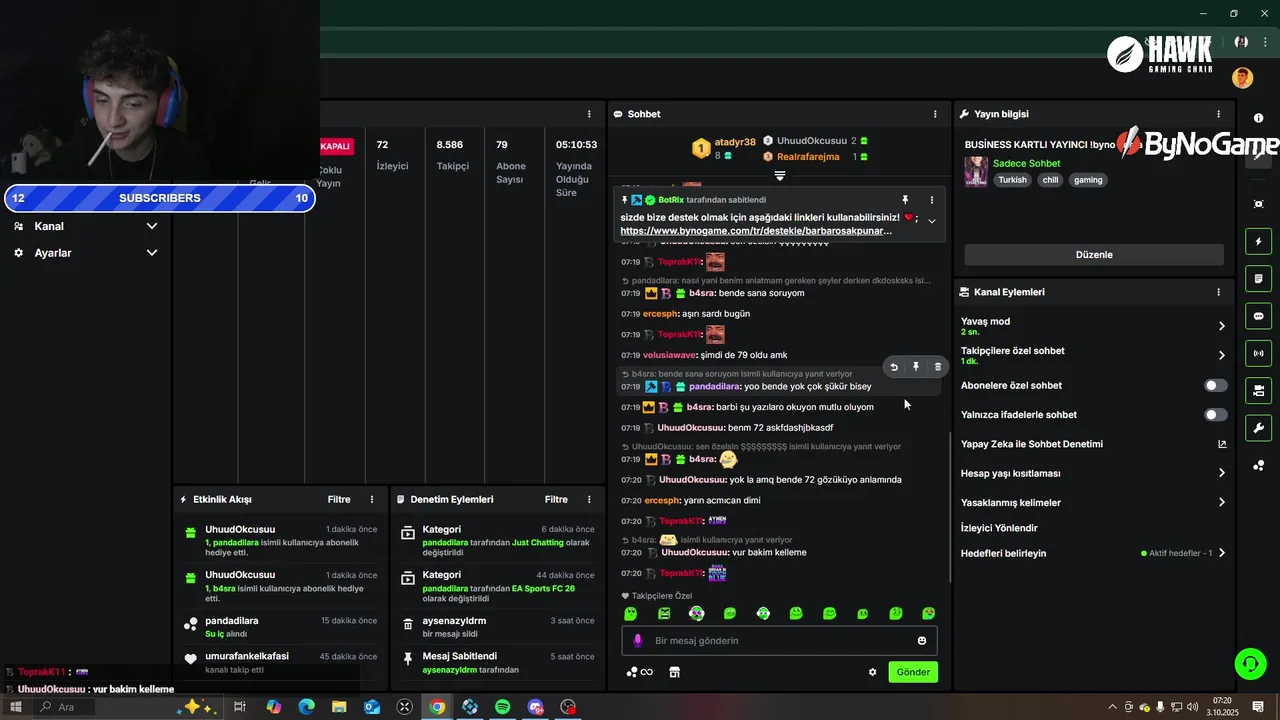Toggle Yalnızca ifadelerle sohbet switch

pyautogui.click(x=1215, y=414)
